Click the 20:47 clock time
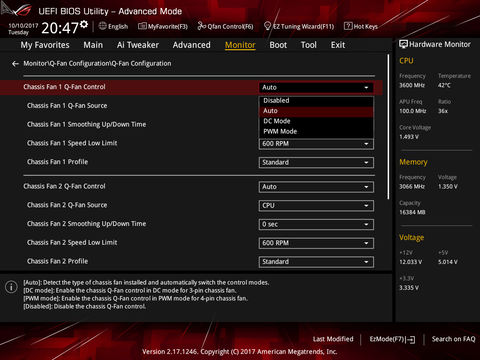 [x=60, y=28]
